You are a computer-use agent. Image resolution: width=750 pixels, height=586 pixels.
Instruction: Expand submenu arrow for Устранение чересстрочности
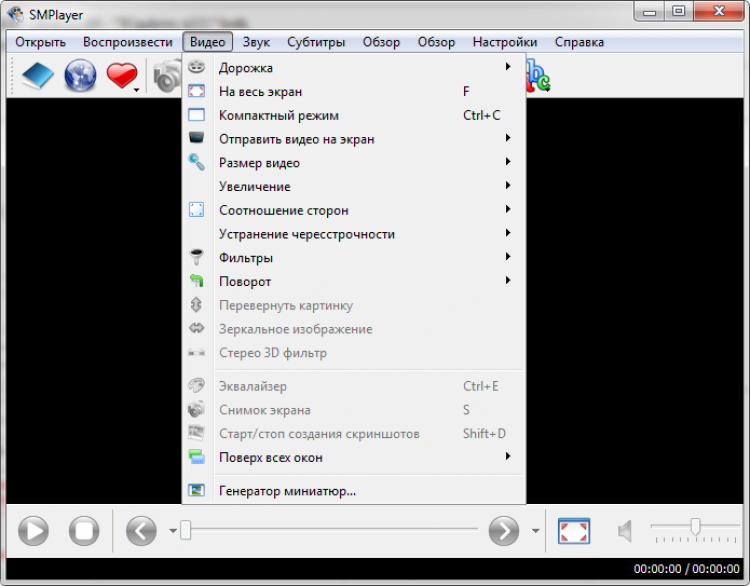point(508,232)
